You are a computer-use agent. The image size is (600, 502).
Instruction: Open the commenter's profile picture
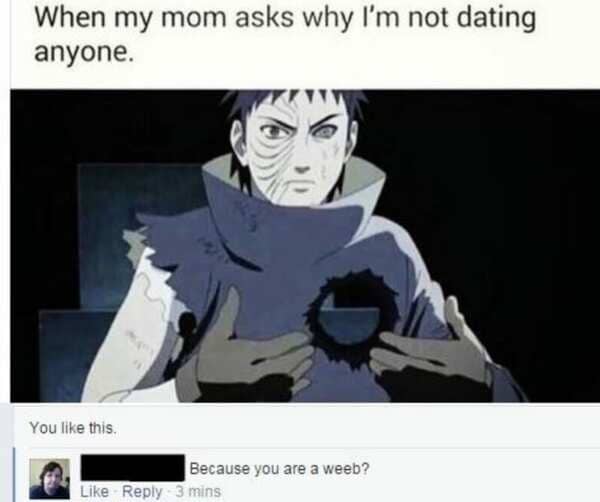click(50, 479)
